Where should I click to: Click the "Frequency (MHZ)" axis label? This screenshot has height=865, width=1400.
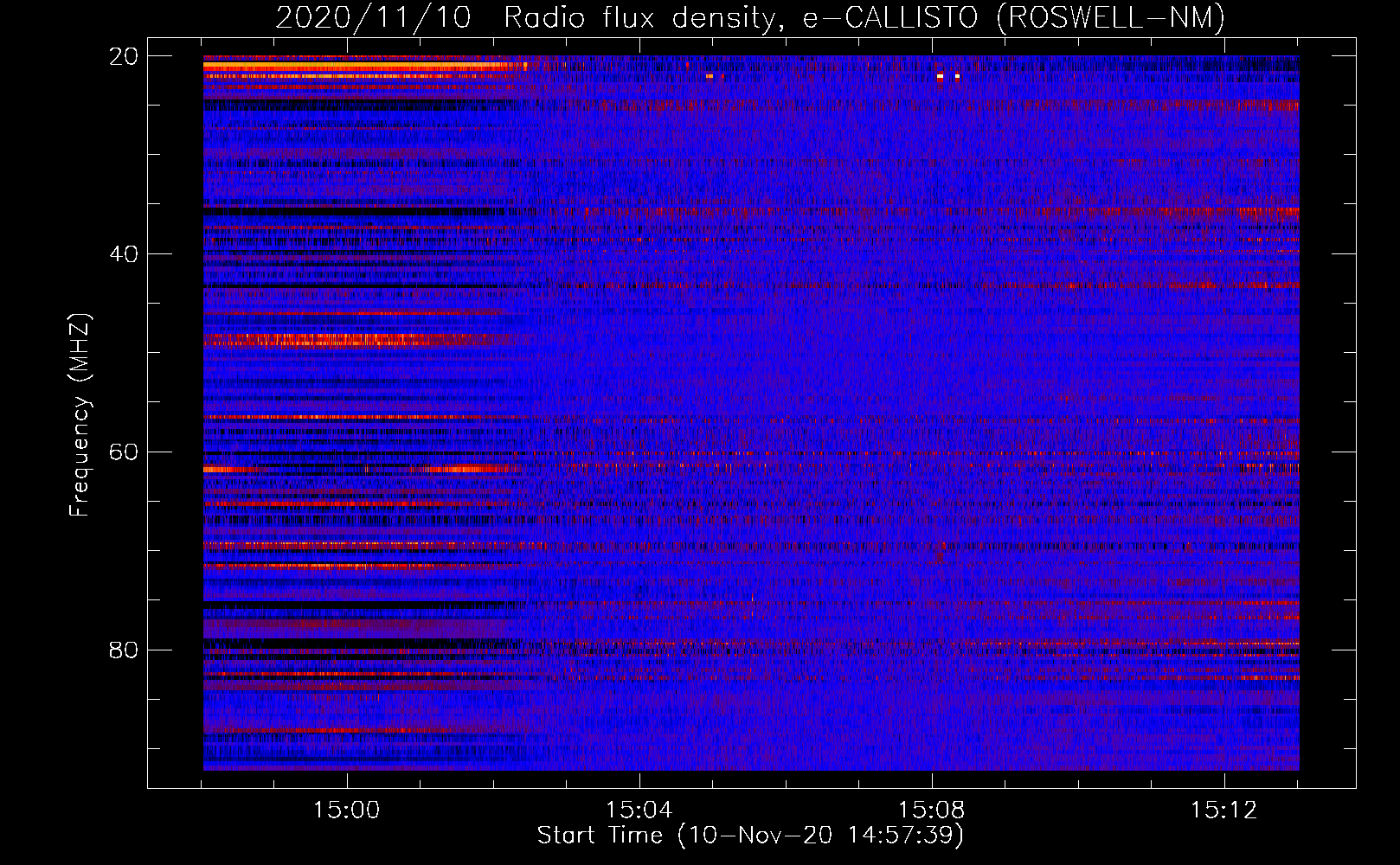80,415
